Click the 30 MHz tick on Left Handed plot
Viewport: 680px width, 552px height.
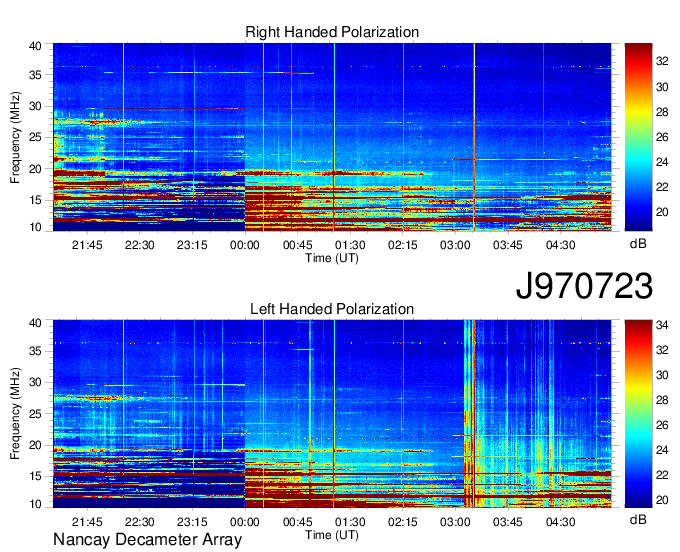(x=35, y=382)
